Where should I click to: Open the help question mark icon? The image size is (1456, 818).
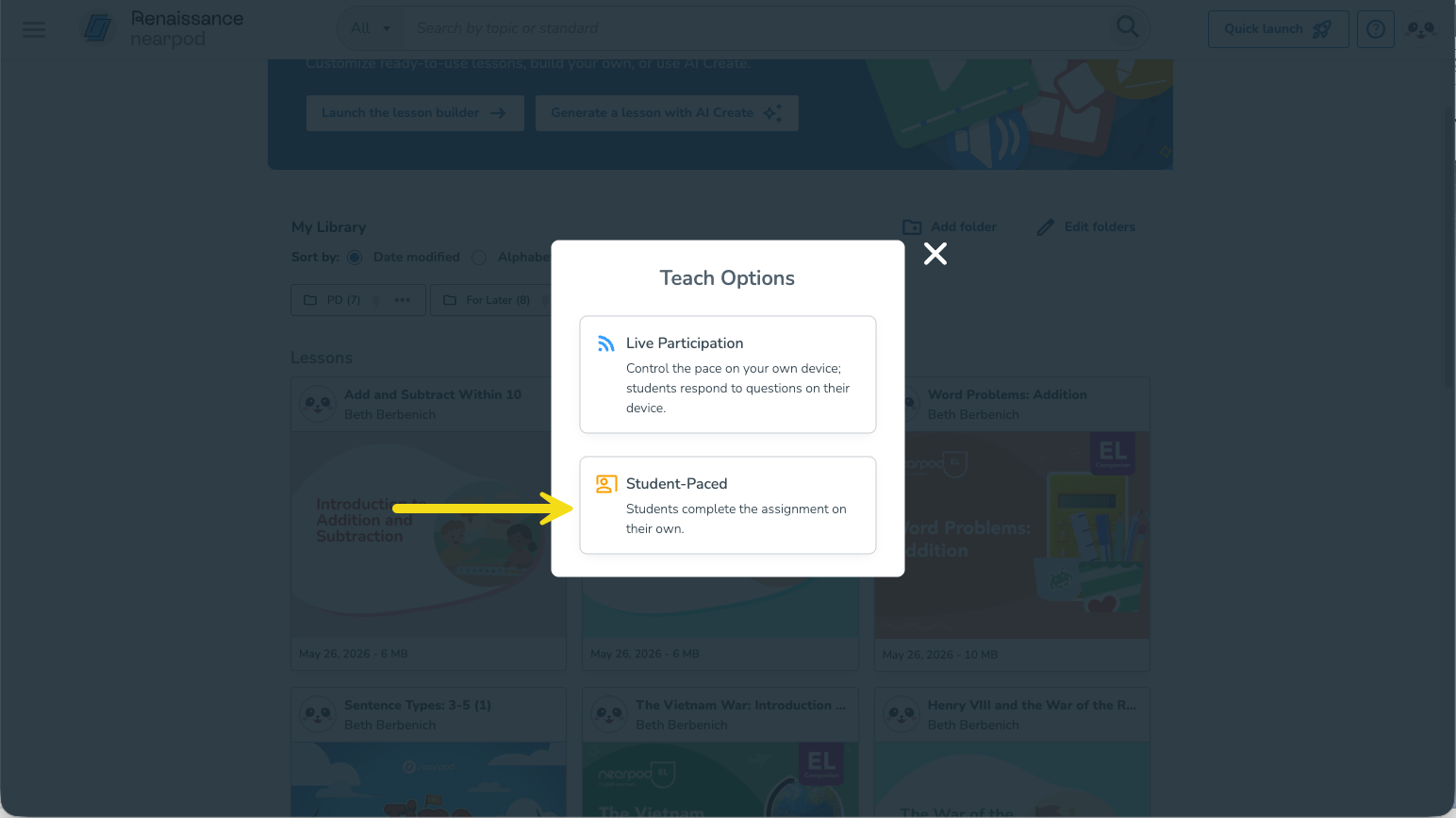(1376, 29)
